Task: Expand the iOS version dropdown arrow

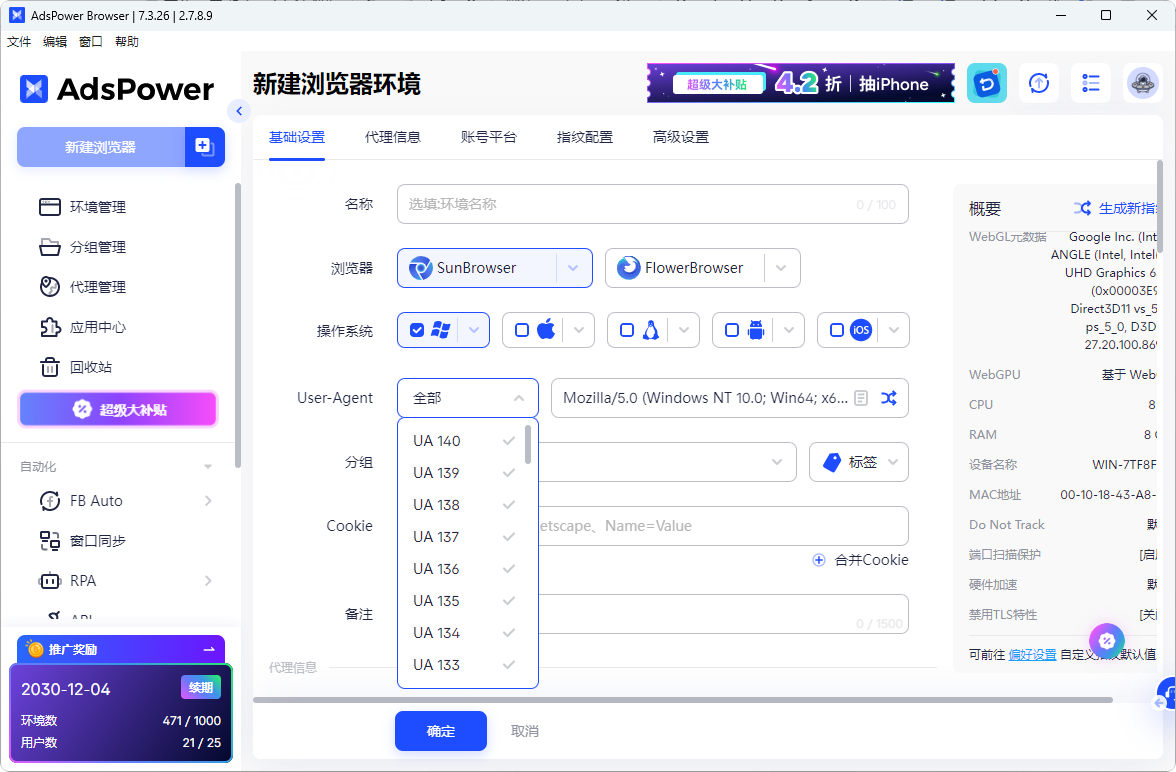Action: tap(894, 330)
